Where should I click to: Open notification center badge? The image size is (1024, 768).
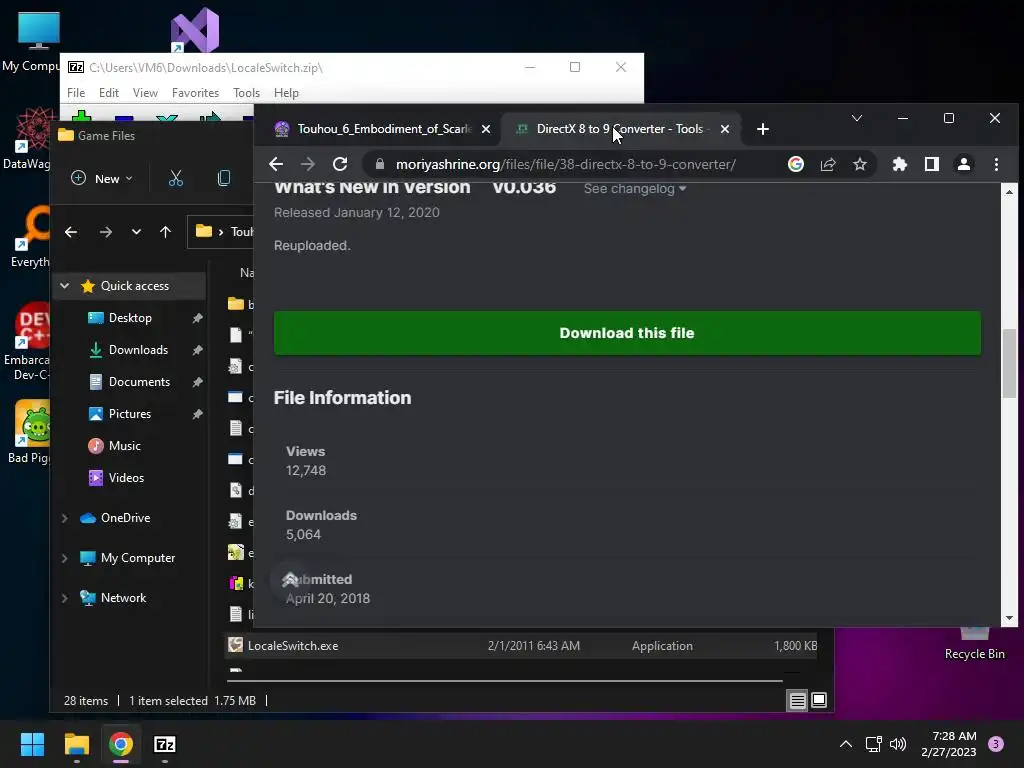click(x=996, y=744)
